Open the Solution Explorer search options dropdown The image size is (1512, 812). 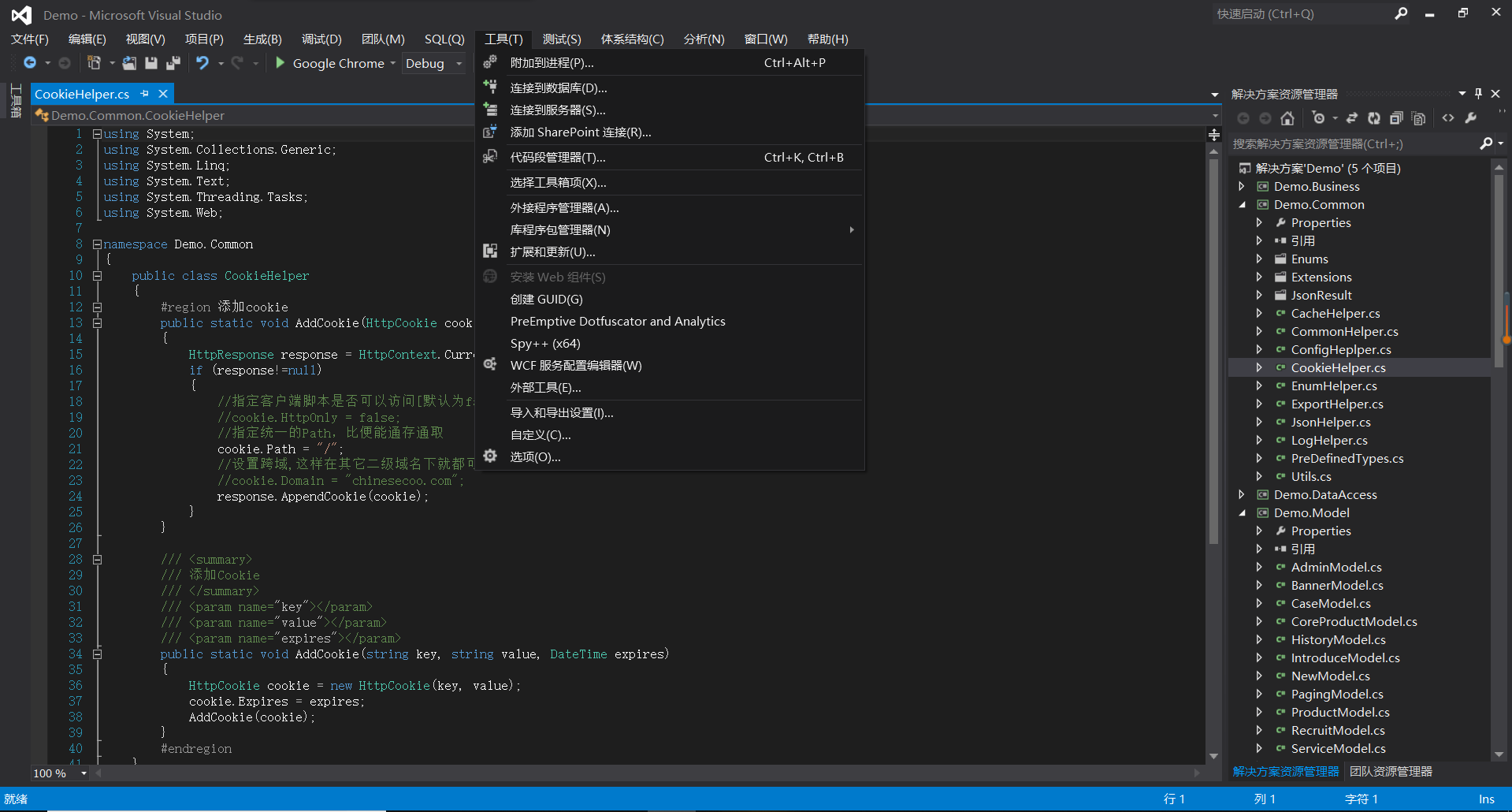[x=1501, y=143]
